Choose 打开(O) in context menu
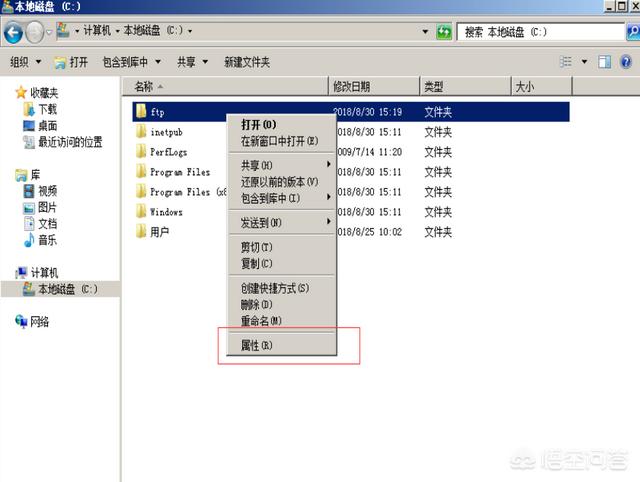The height and width of the screenshot is (482, 640). [282, 124]
